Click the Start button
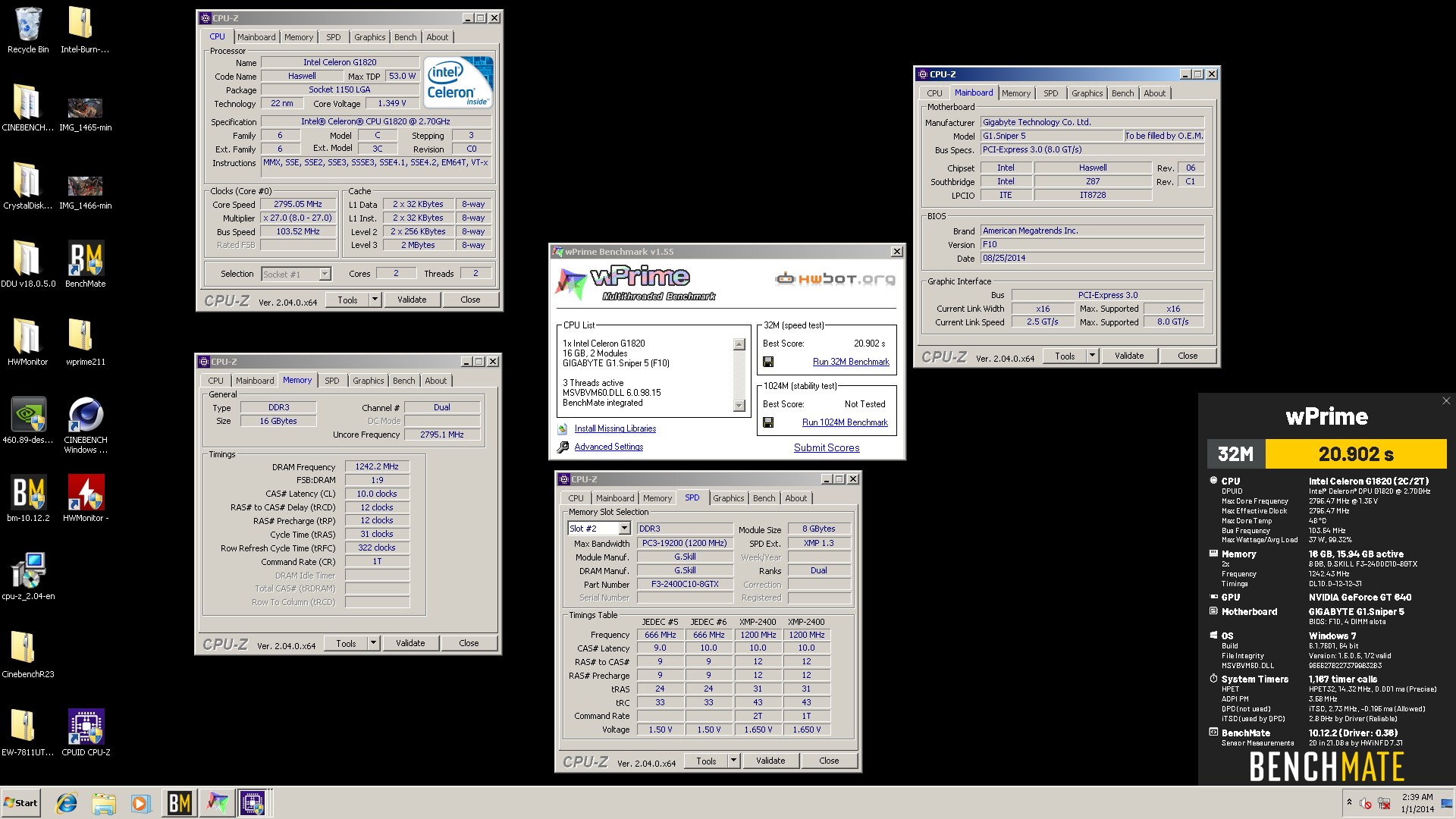 tap(20, 803)
